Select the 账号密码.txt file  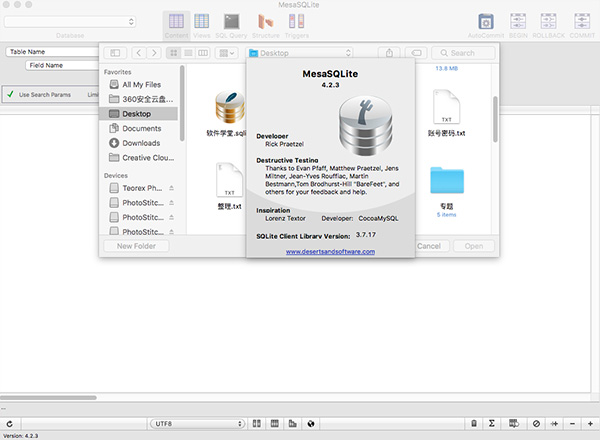pyautogui.click(x=446, y=114)
